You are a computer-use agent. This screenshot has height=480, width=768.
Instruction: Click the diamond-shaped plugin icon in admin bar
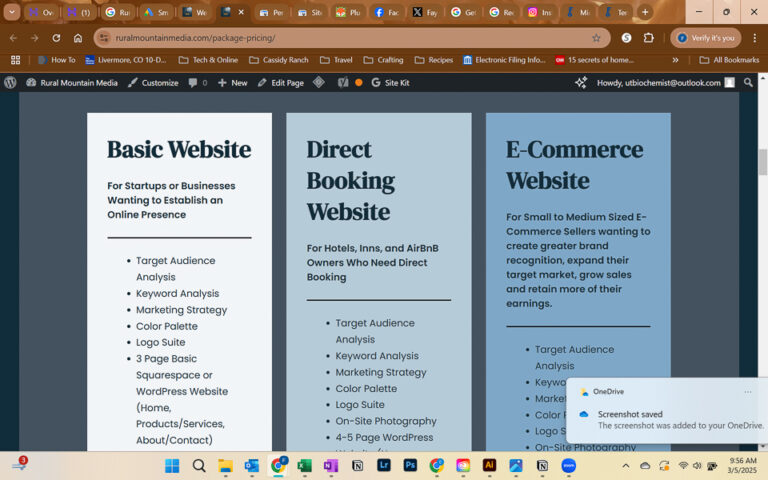tap(319, 82)
